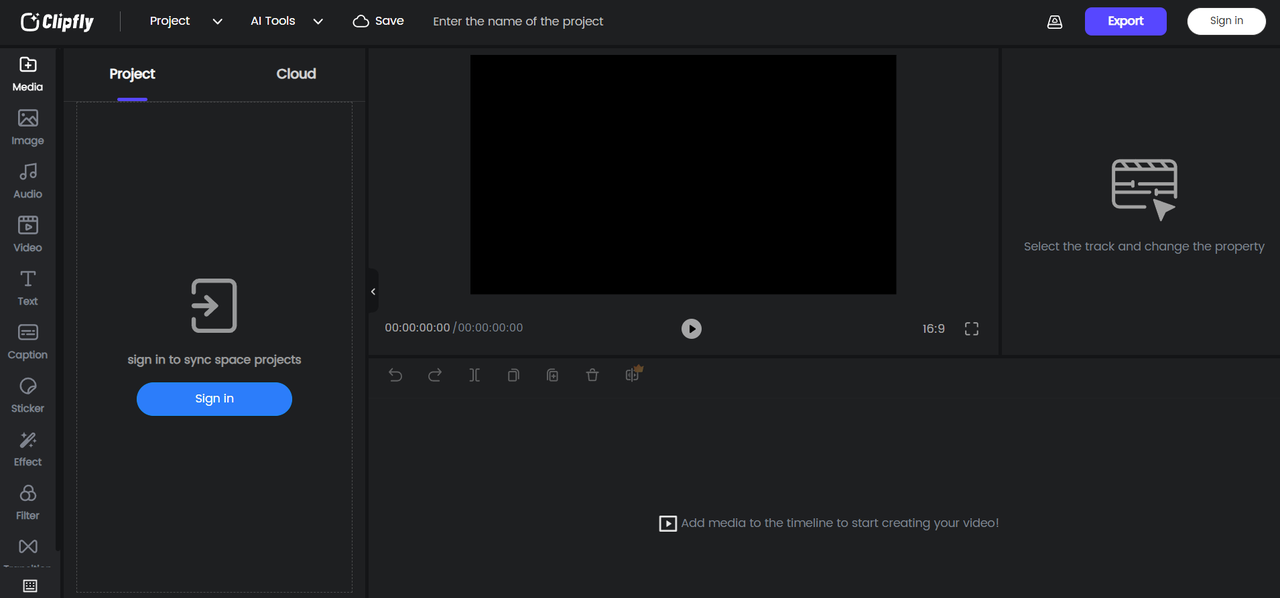The height and width of the screenshot is (598, 1280).
Task: Click the Duplicate icon in timeline toolbar
Action: 552,375
